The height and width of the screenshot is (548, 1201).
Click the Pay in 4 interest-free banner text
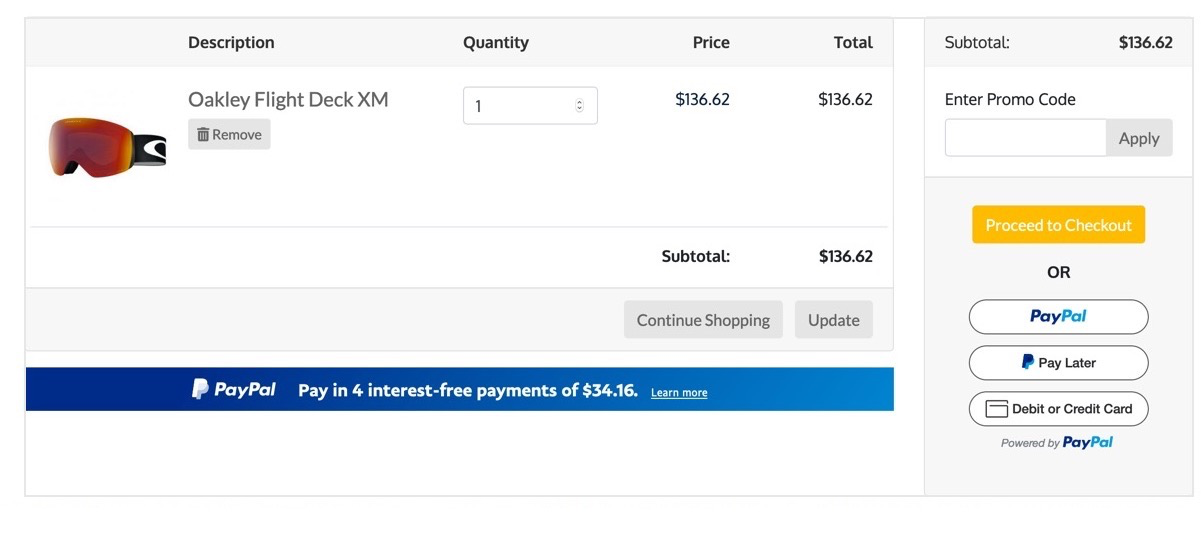[x=467, y=390]
